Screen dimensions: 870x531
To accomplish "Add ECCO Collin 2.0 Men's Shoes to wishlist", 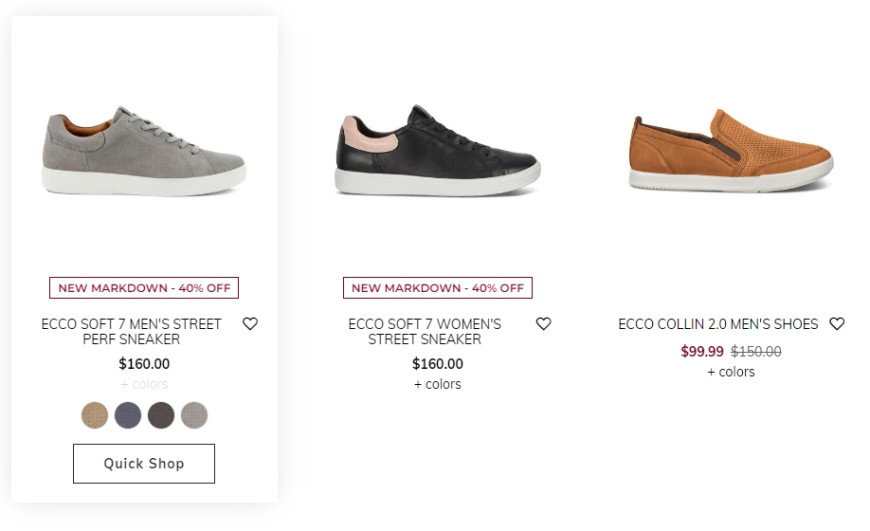I will [837, 323].
